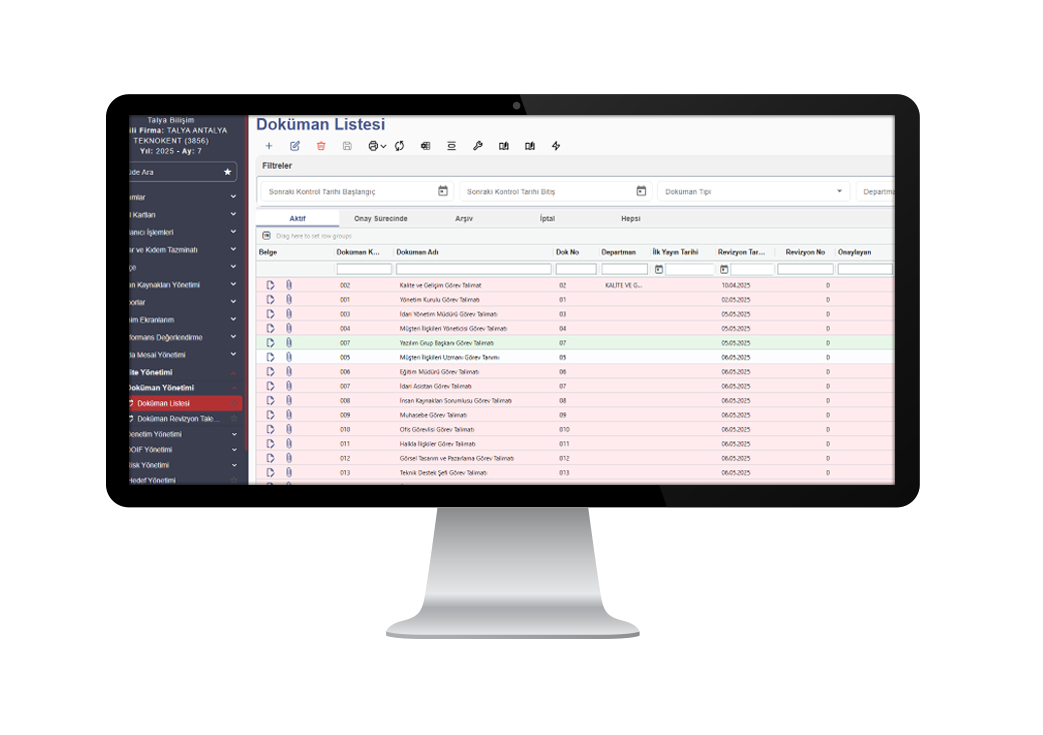1043x735 pixels.
Task: Sort by Doküman Adı column header
Action: coord(417,252)
